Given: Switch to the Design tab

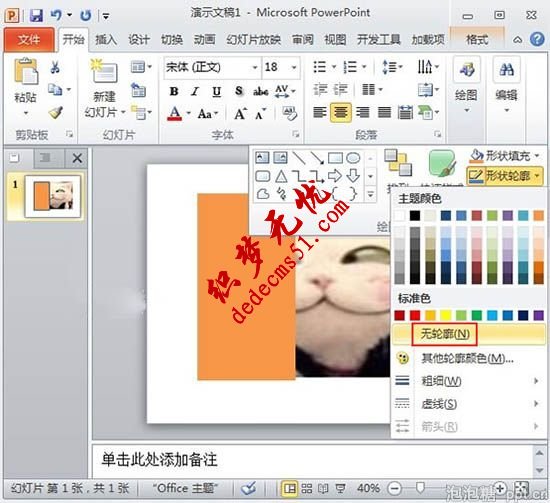Looking at the screenshot, I should click(139, 40).
